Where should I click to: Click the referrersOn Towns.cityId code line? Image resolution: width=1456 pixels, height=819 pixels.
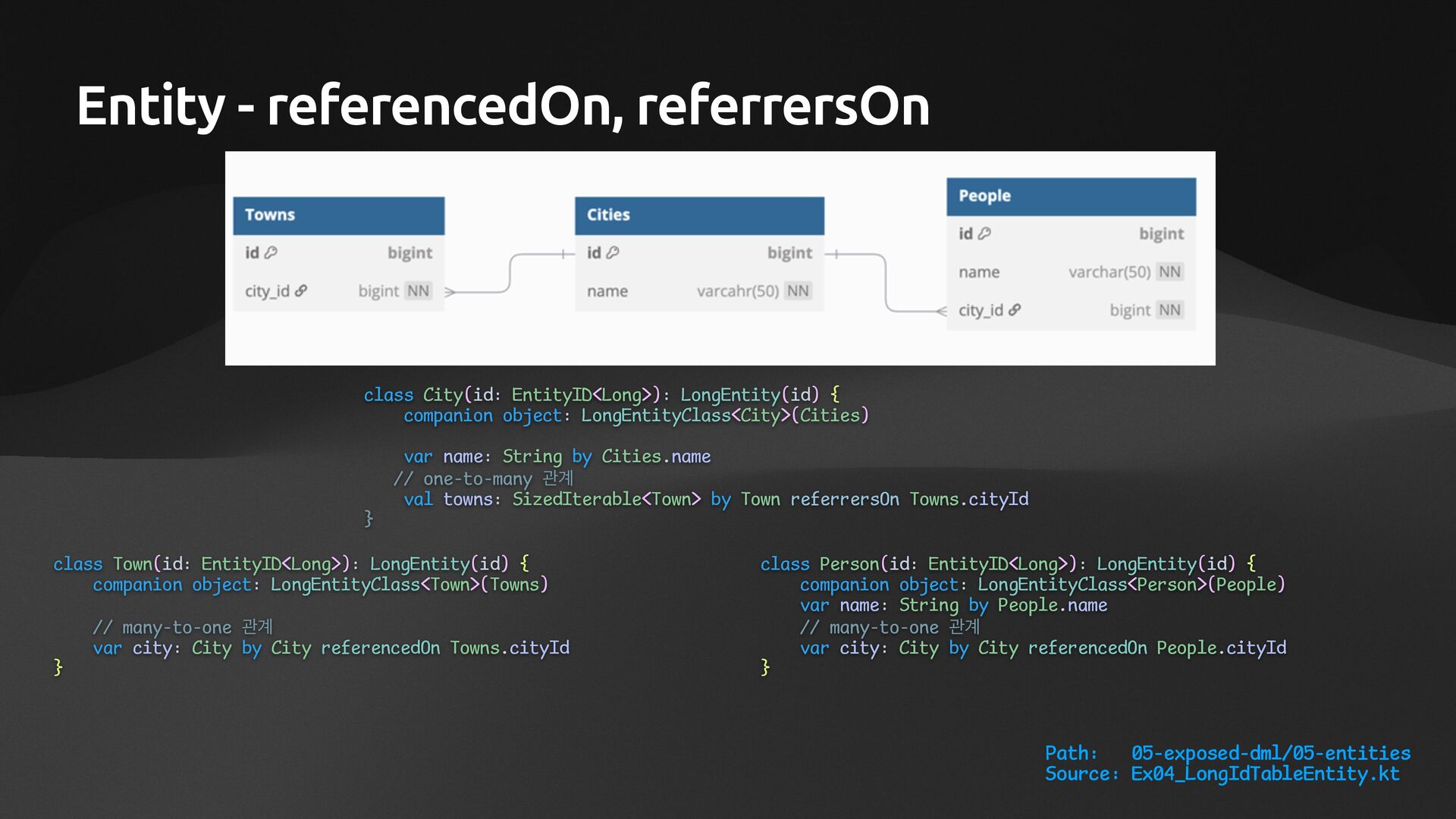point(715,499)
